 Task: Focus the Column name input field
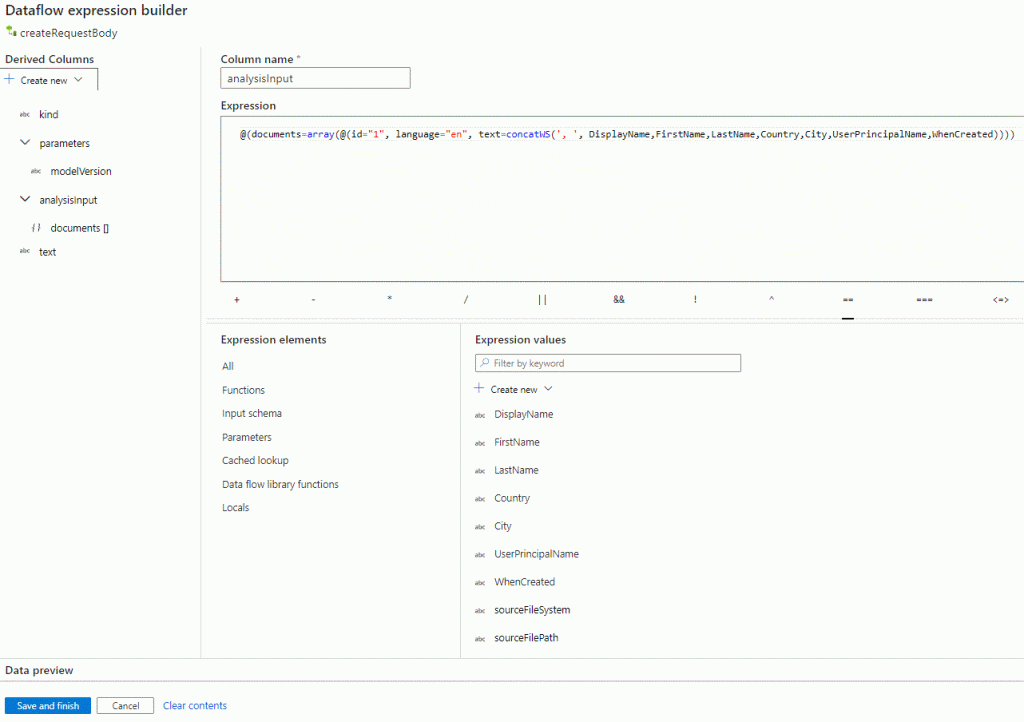[x=315, y=78]
